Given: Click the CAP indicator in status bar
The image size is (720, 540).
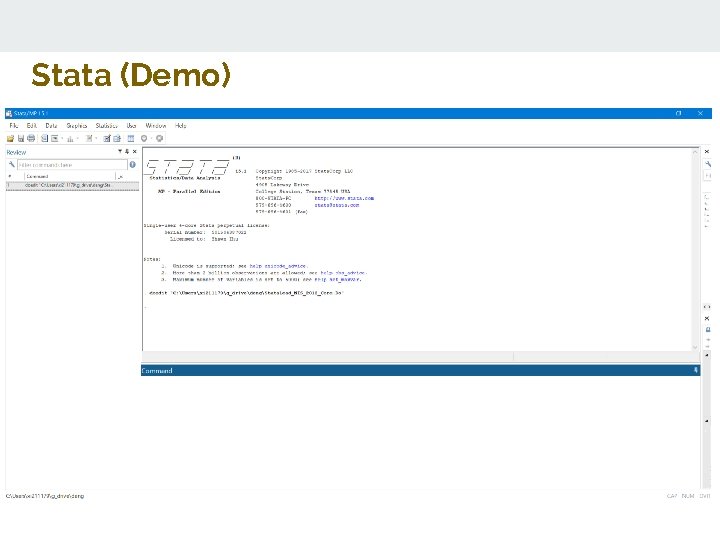Looking at the screenshot, I should coord(672,496).
